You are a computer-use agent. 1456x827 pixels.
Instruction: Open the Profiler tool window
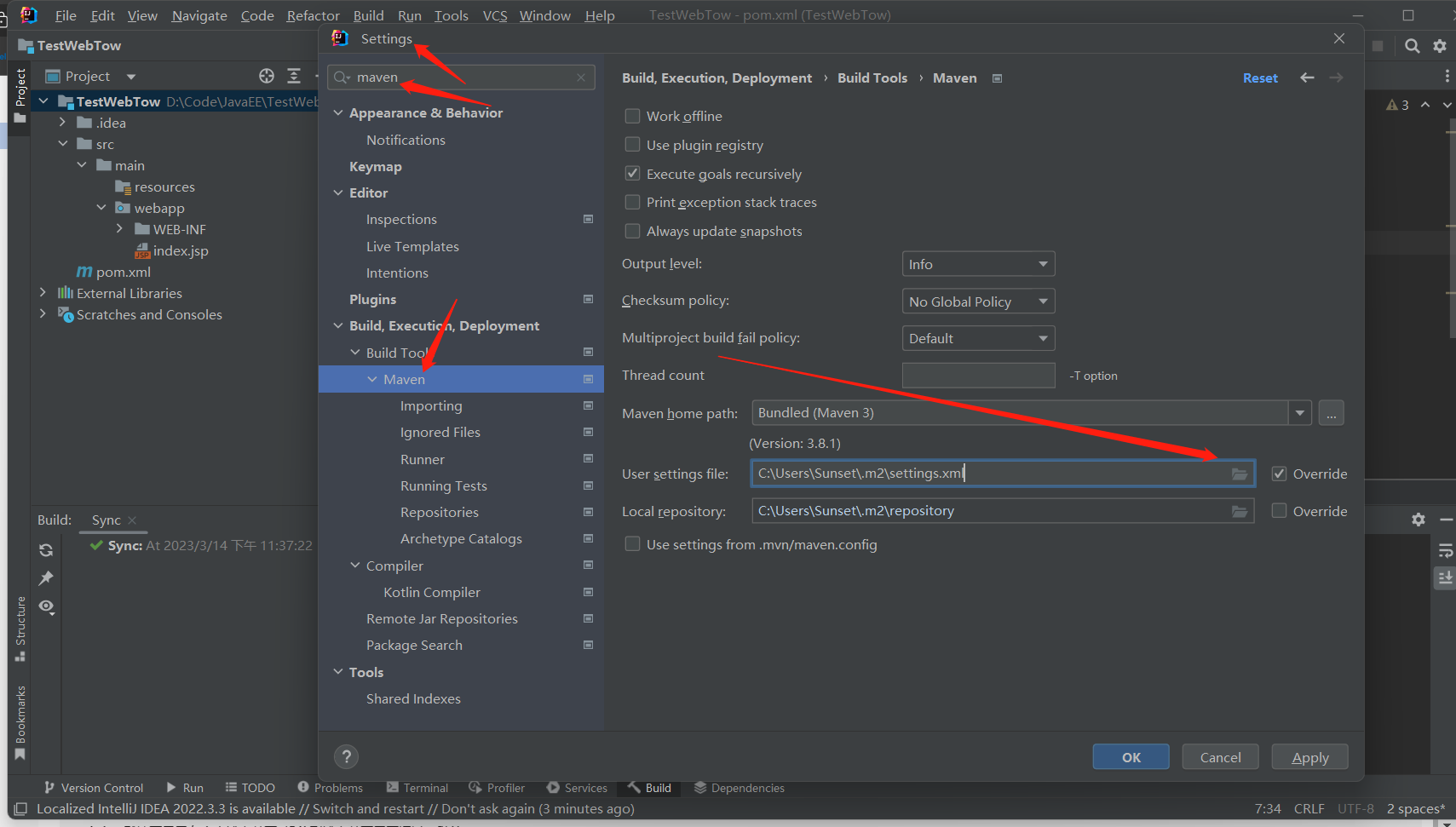click(497, 788)
